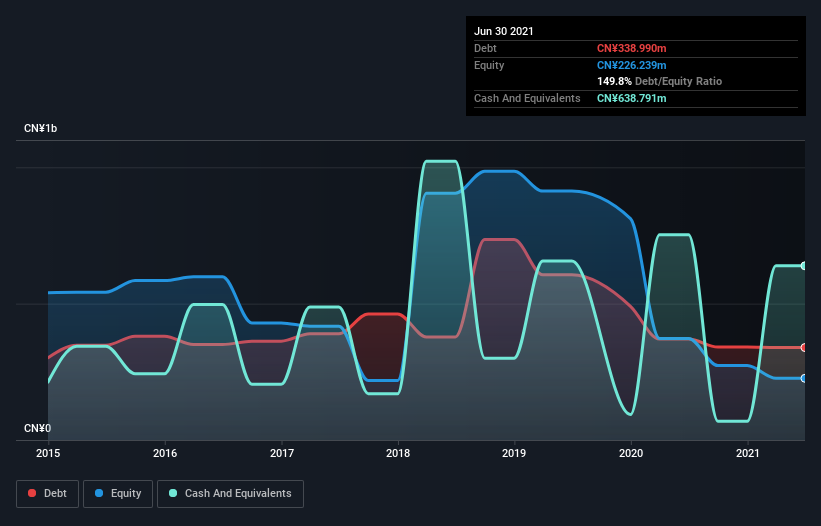
Task: Click the teal Cash legend dot
Action: coord(173,493)
